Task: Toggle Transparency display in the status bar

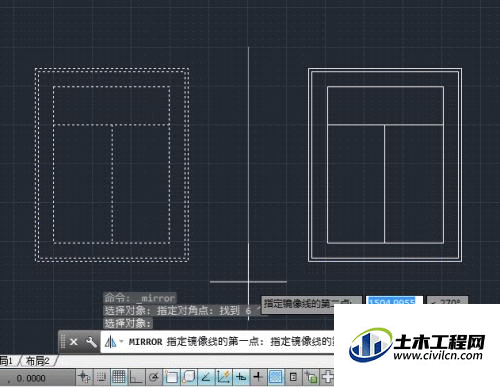Action: pos(275,377)
